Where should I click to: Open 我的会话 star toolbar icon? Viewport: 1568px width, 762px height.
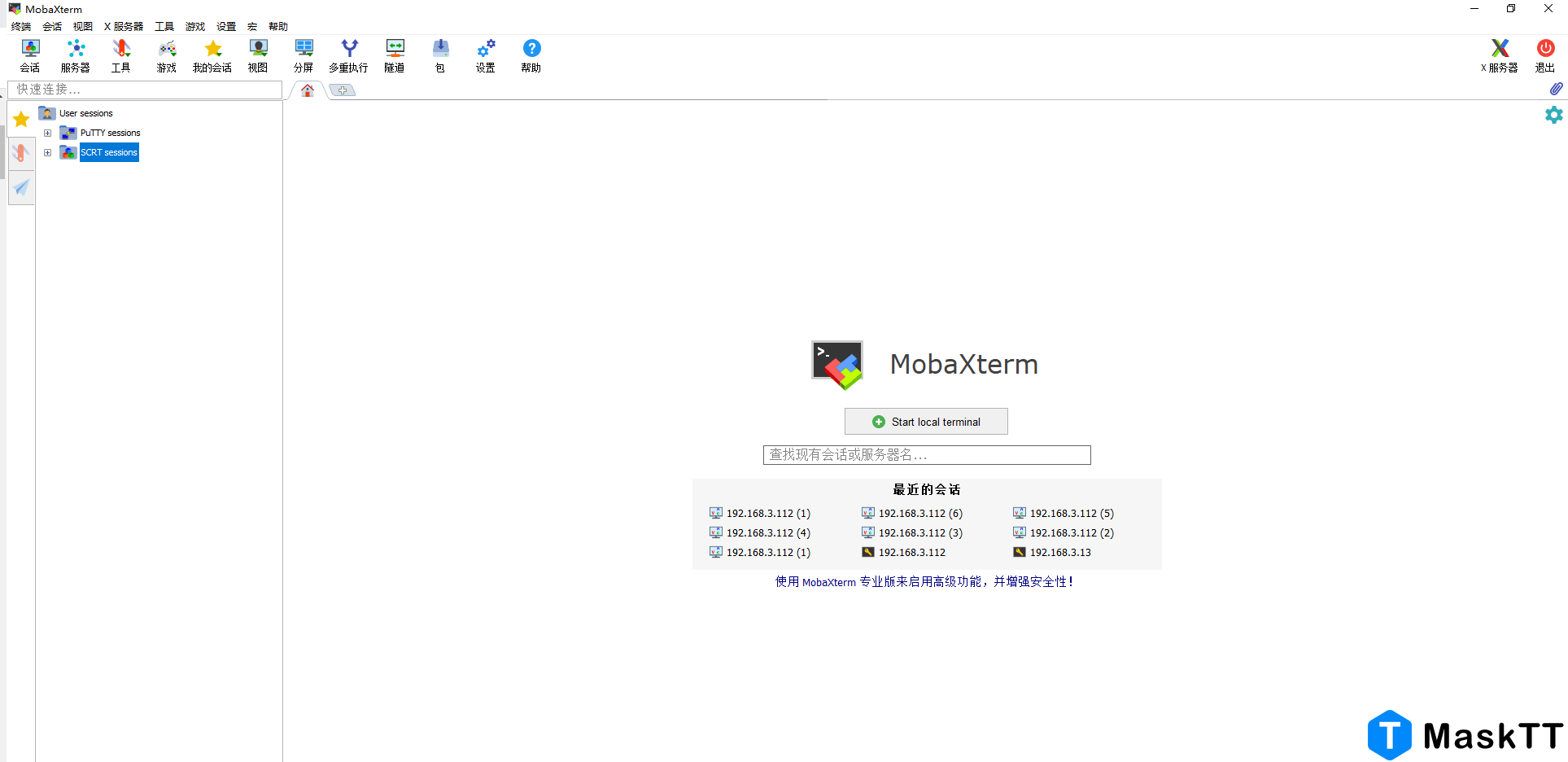(x=212, y=56)
